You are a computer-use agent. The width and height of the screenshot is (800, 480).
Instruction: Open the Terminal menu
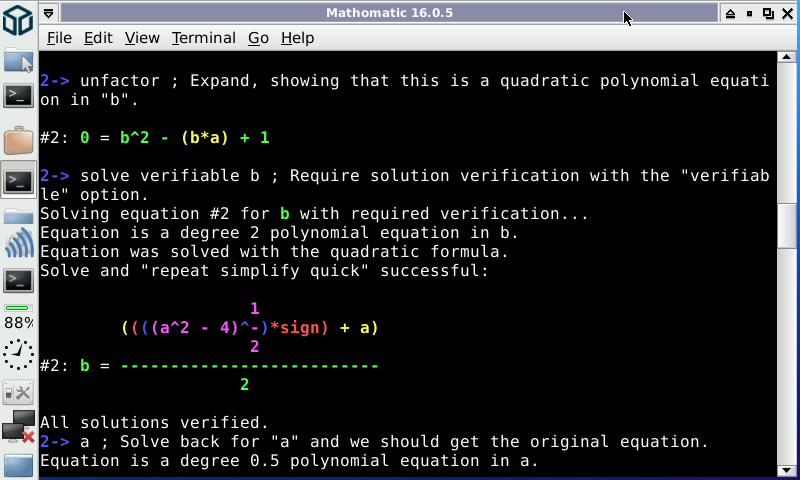pyautogui.click(x=204, y=38)
